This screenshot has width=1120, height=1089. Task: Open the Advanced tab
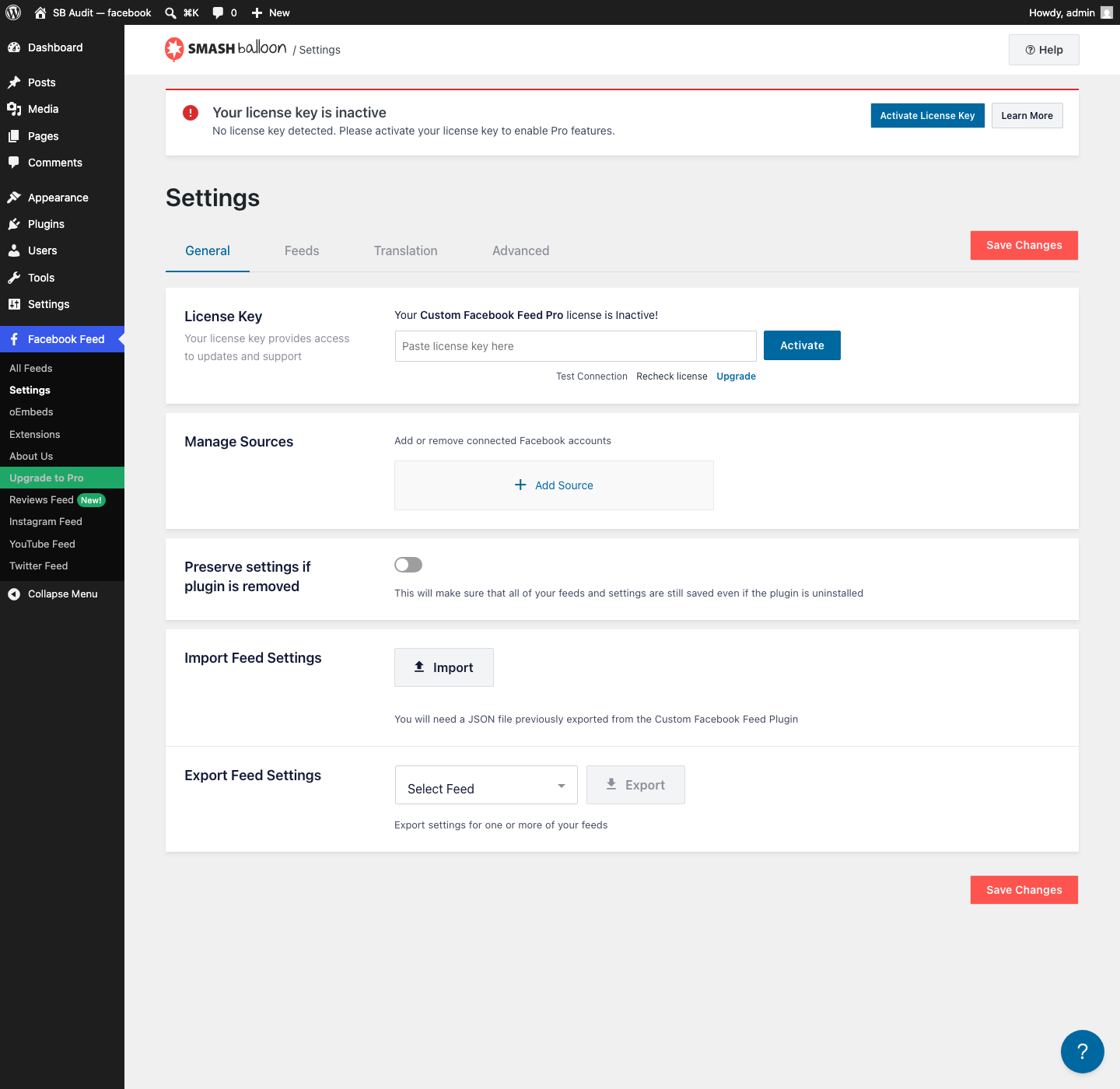point(521,250)
